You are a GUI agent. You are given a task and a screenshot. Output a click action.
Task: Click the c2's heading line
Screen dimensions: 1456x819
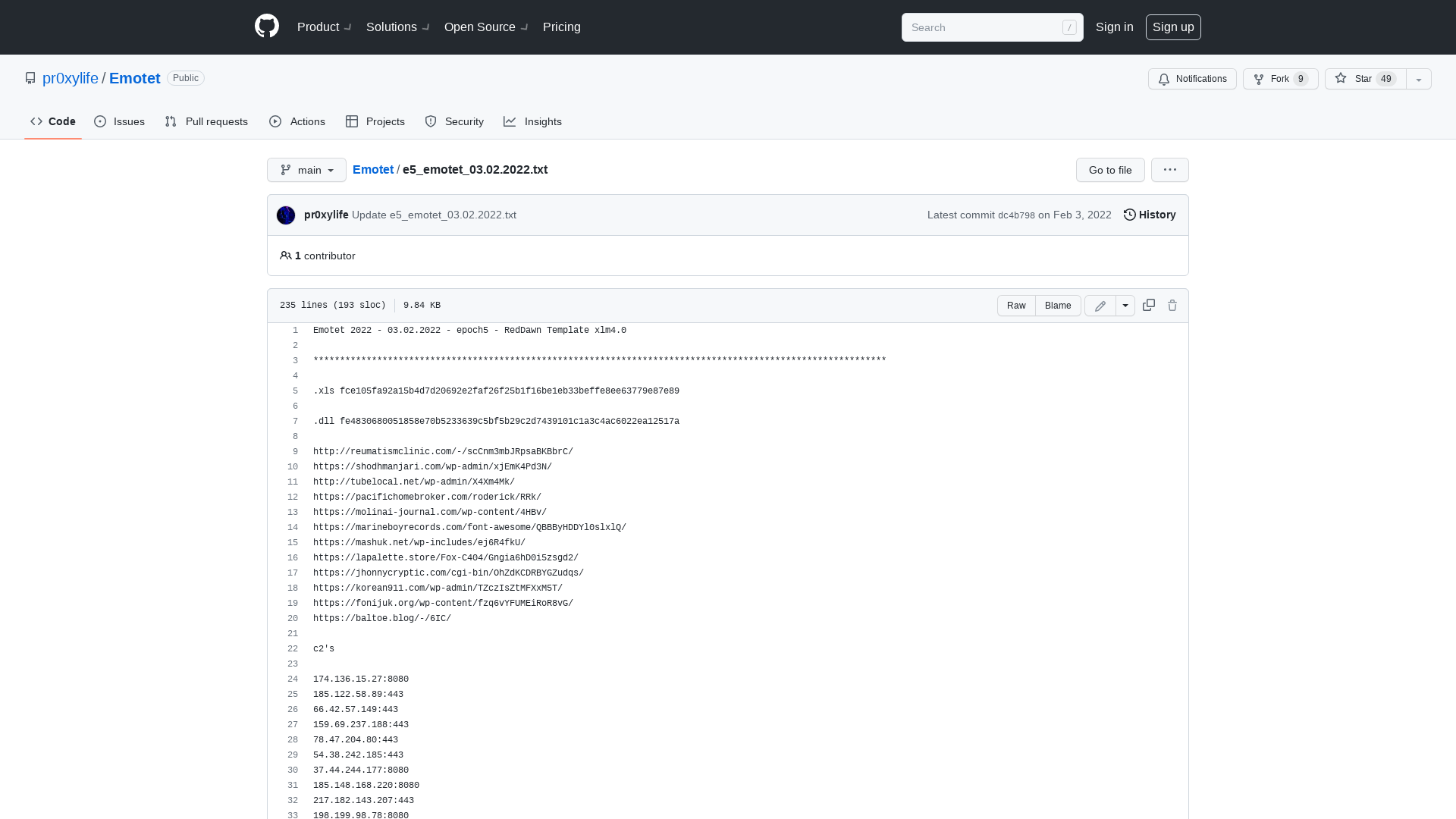coord(324,649)
